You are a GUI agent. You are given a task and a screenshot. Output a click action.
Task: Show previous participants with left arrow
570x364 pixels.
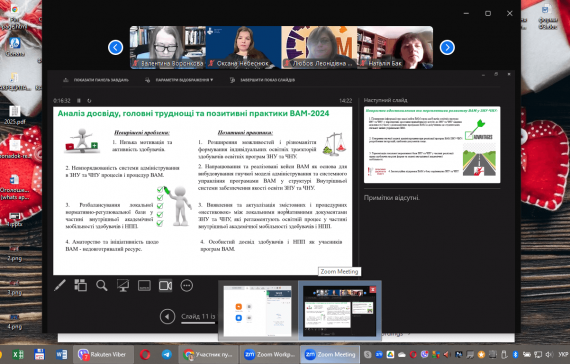(115, 47)
